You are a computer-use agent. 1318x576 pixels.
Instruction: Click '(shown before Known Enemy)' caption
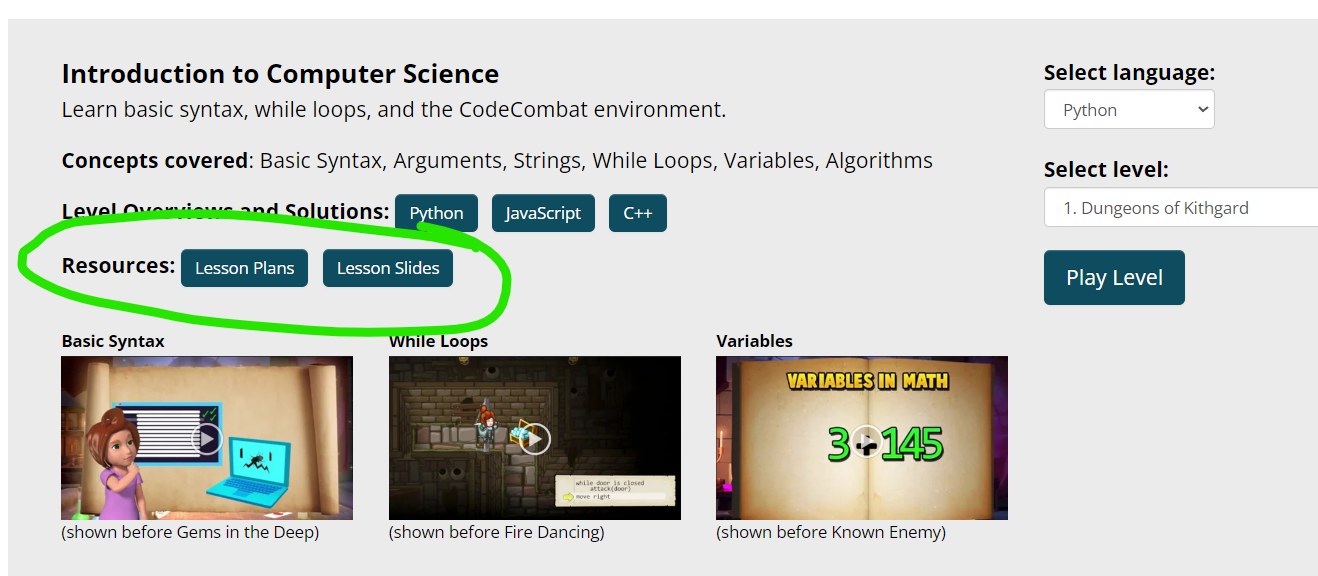(831, 532)
